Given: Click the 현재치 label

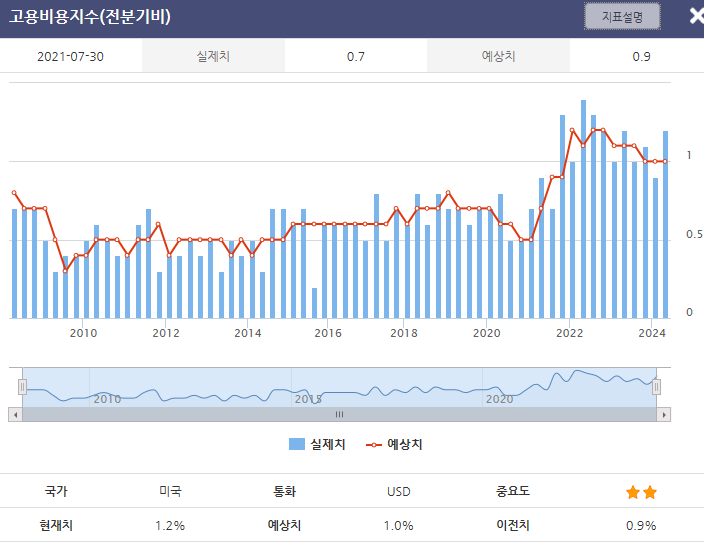Looking at the screenshot, I should (x=56, y=525).
